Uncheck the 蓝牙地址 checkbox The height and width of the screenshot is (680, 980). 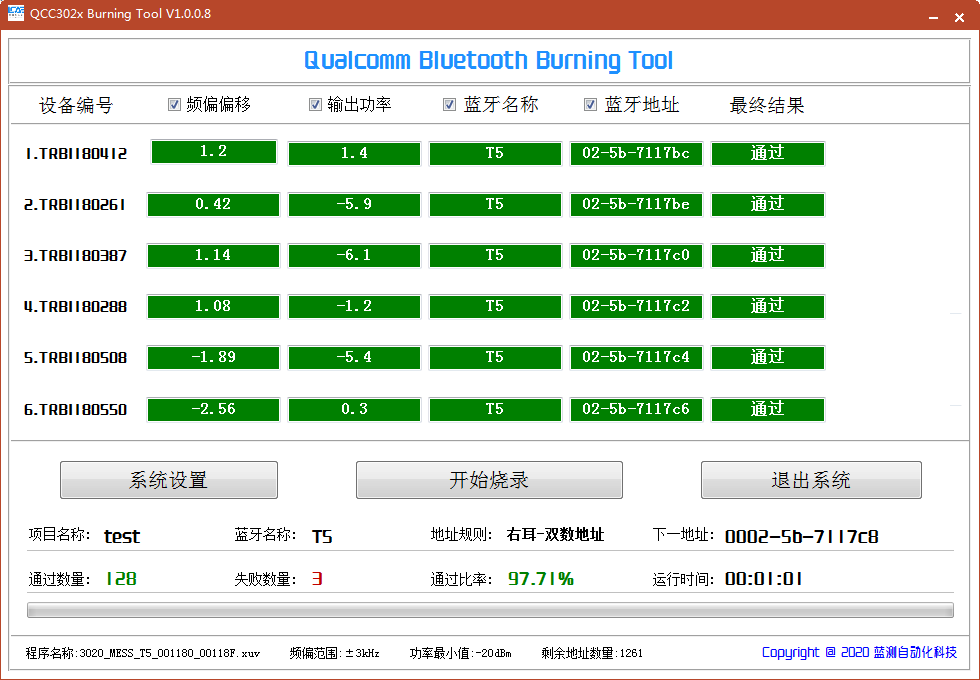click(x=591, y=104)
